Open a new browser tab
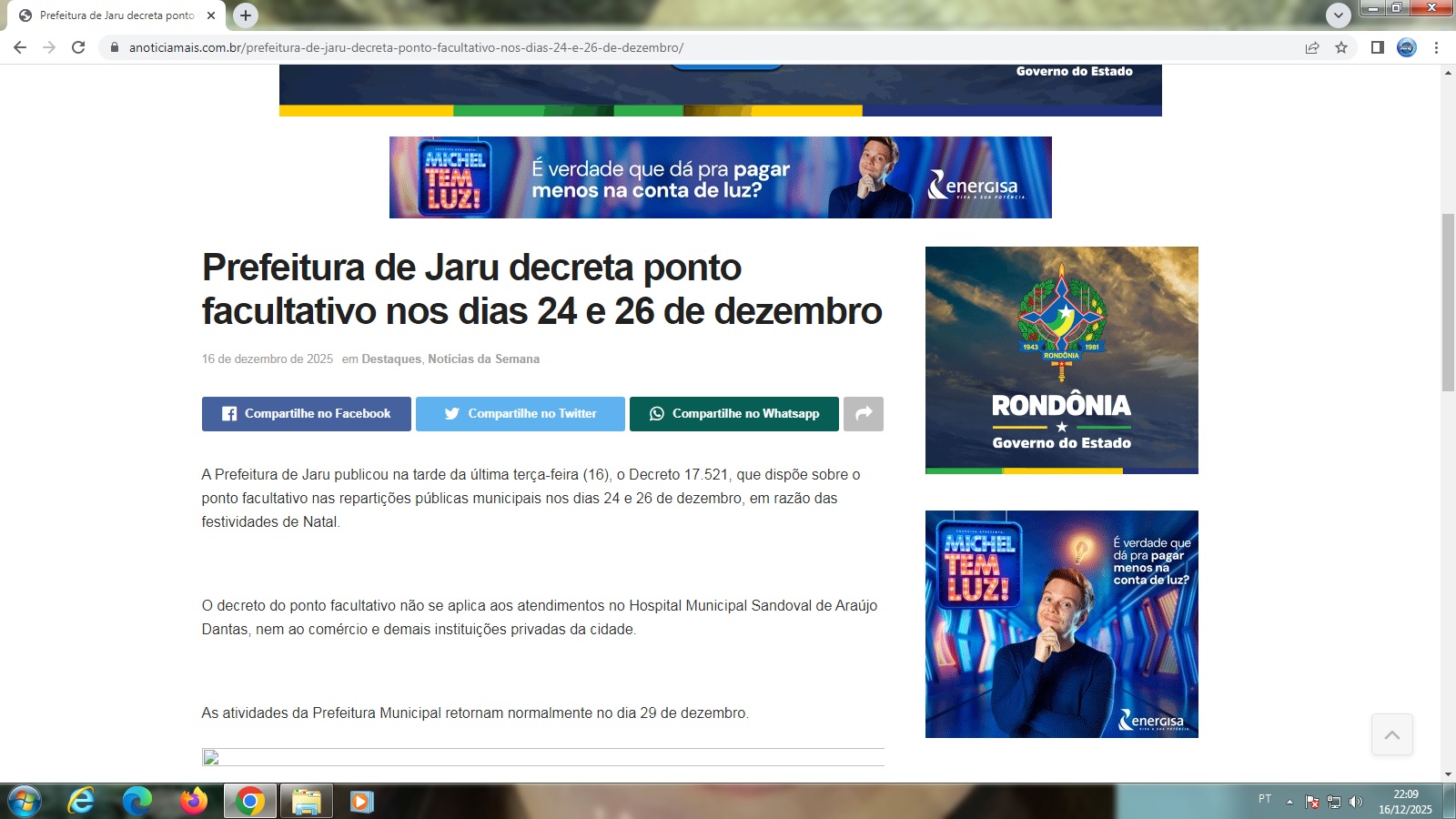1456x819 pixels. tap(246, 15)
